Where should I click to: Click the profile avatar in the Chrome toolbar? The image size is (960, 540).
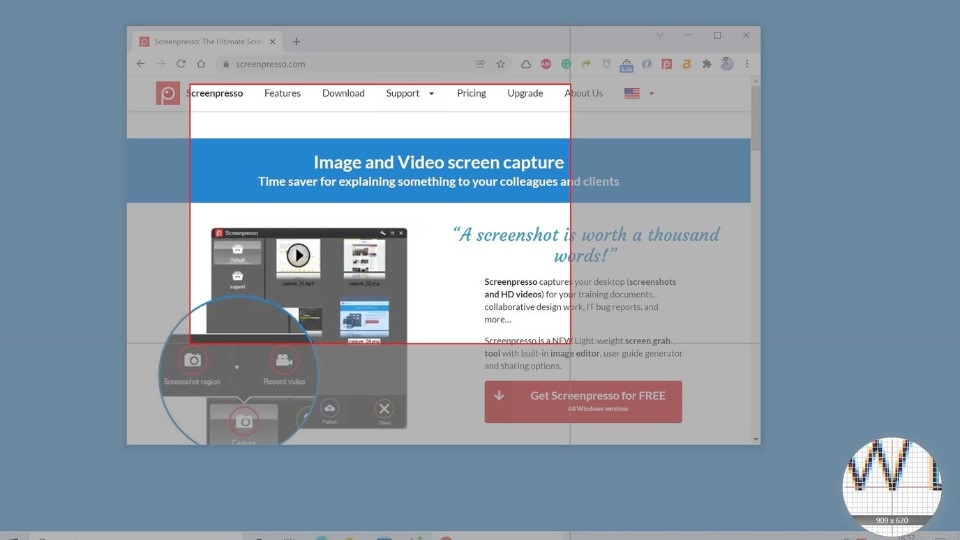(727, 64)
